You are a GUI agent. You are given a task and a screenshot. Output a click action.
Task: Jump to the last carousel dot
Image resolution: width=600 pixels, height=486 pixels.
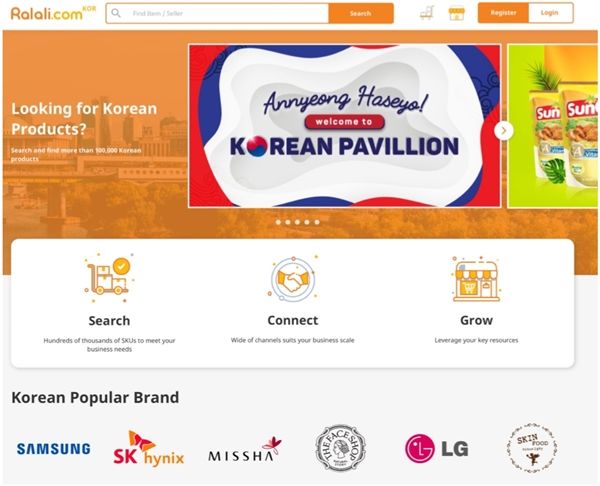317,222
